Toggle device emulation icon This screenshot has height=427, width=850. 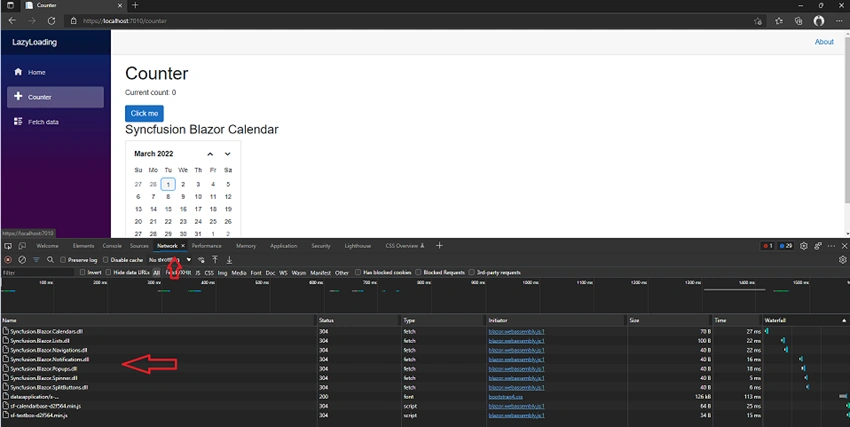[x=22, y=246]
